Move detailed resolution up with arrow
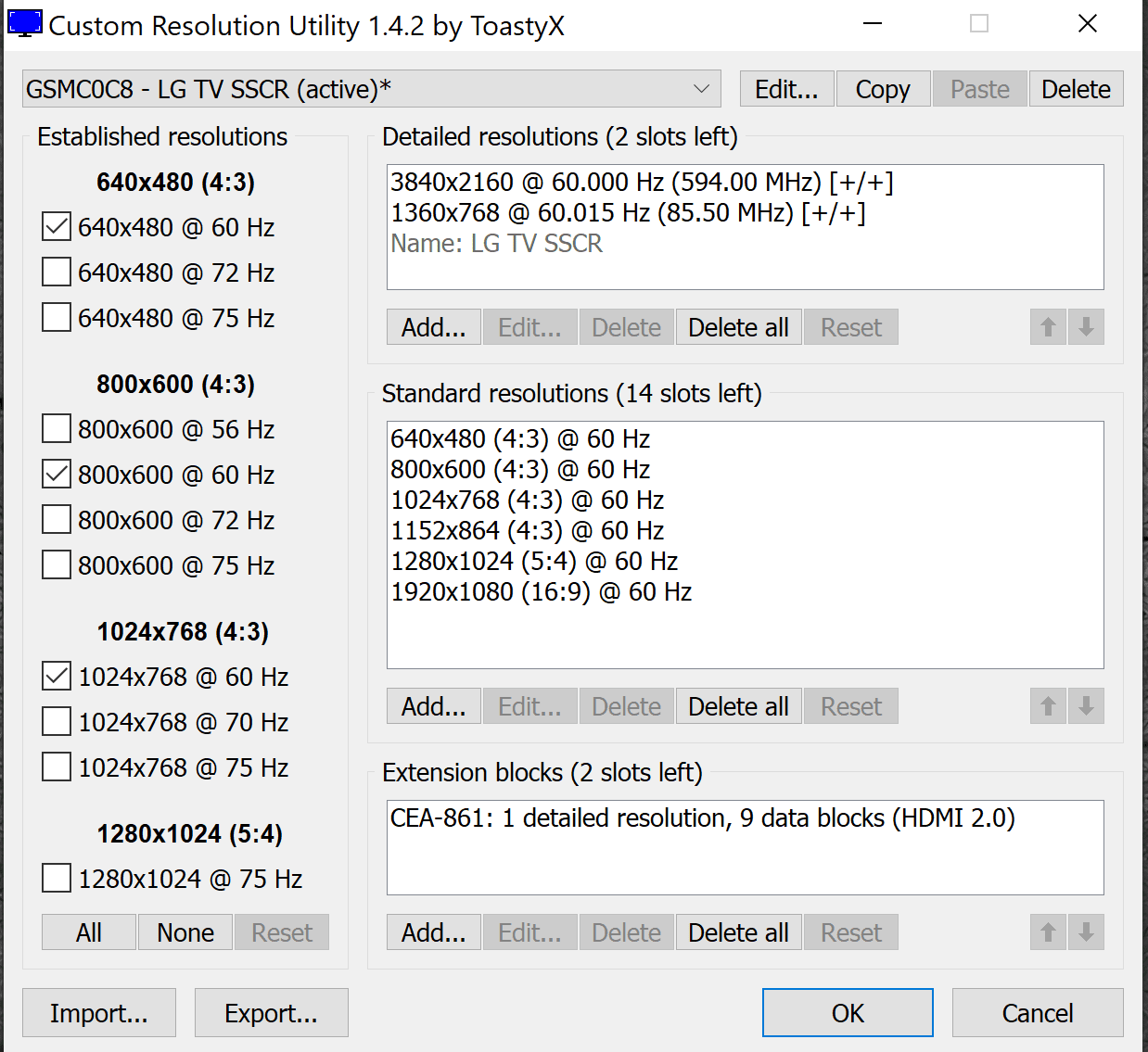Image resolution: width=1148 pixels, height=1052 pixels. [1048, 327]
